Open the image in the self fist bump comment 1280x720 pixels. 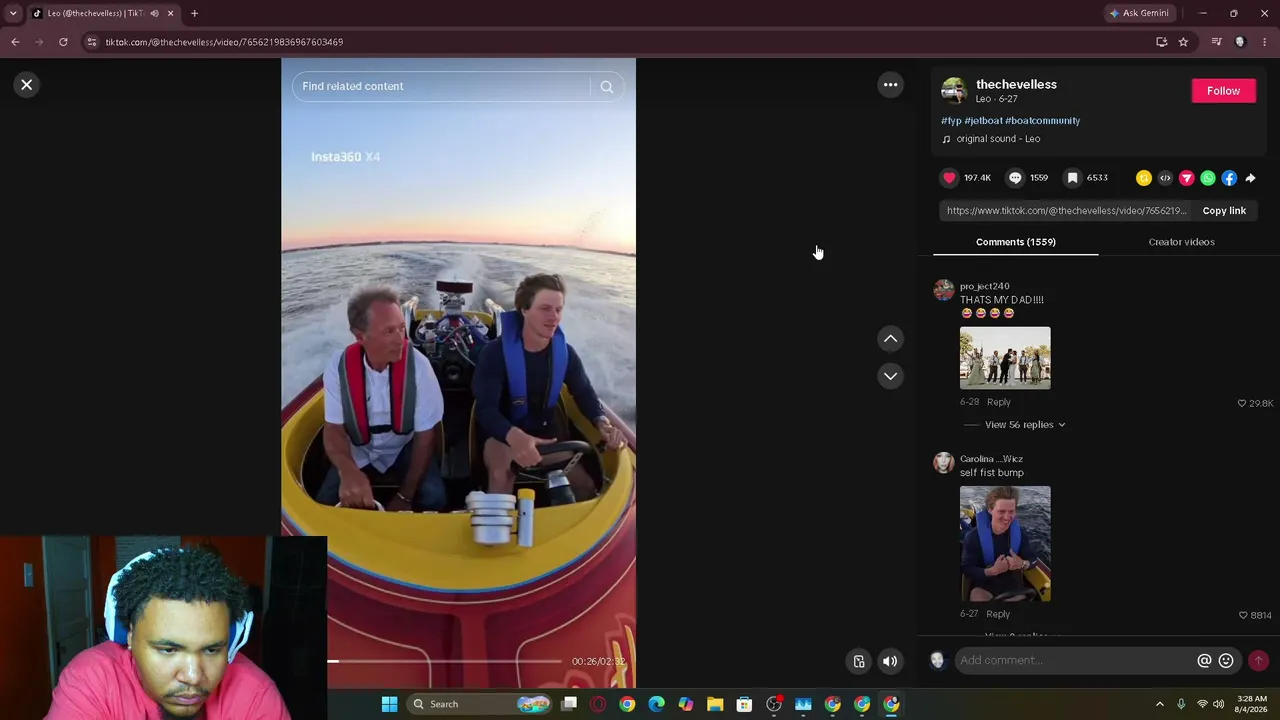pyautogui.click(x=1005, y=544)
